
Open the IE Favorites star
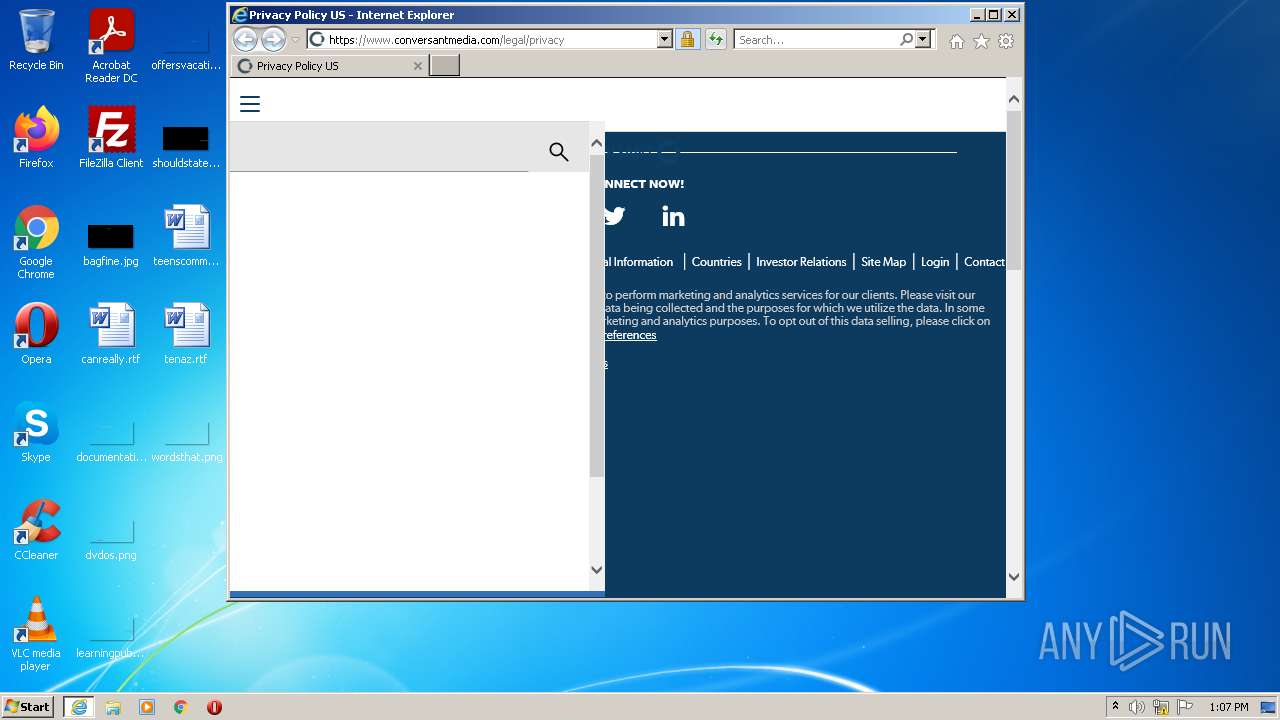981,41
